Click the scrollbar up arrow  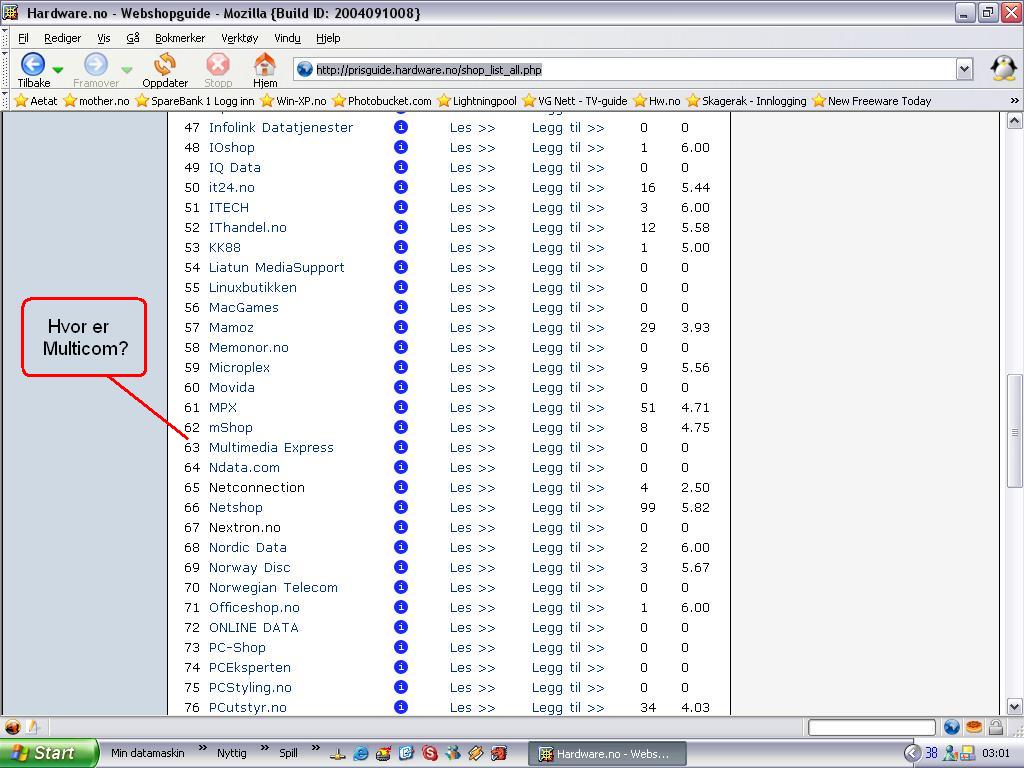coord(1014,121)
